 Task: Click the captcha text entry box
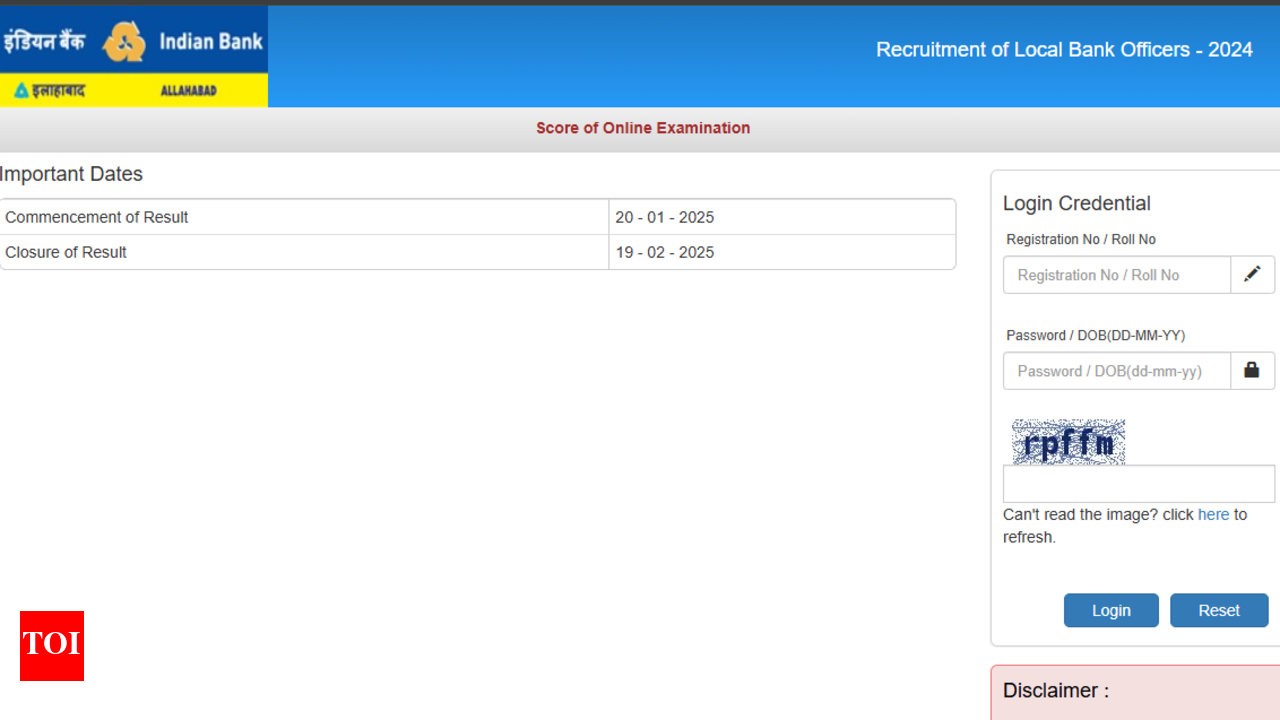click(1138, 484)
